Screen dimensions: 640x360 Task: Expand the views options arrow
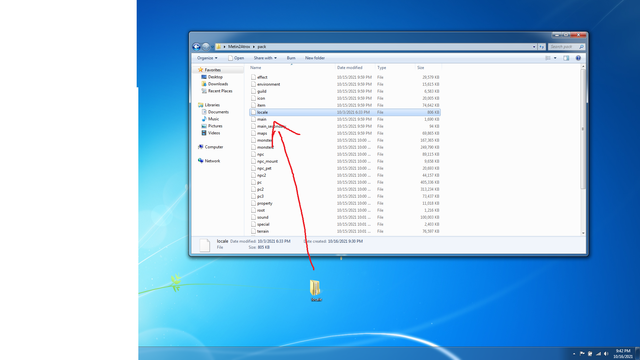point(555,58)
